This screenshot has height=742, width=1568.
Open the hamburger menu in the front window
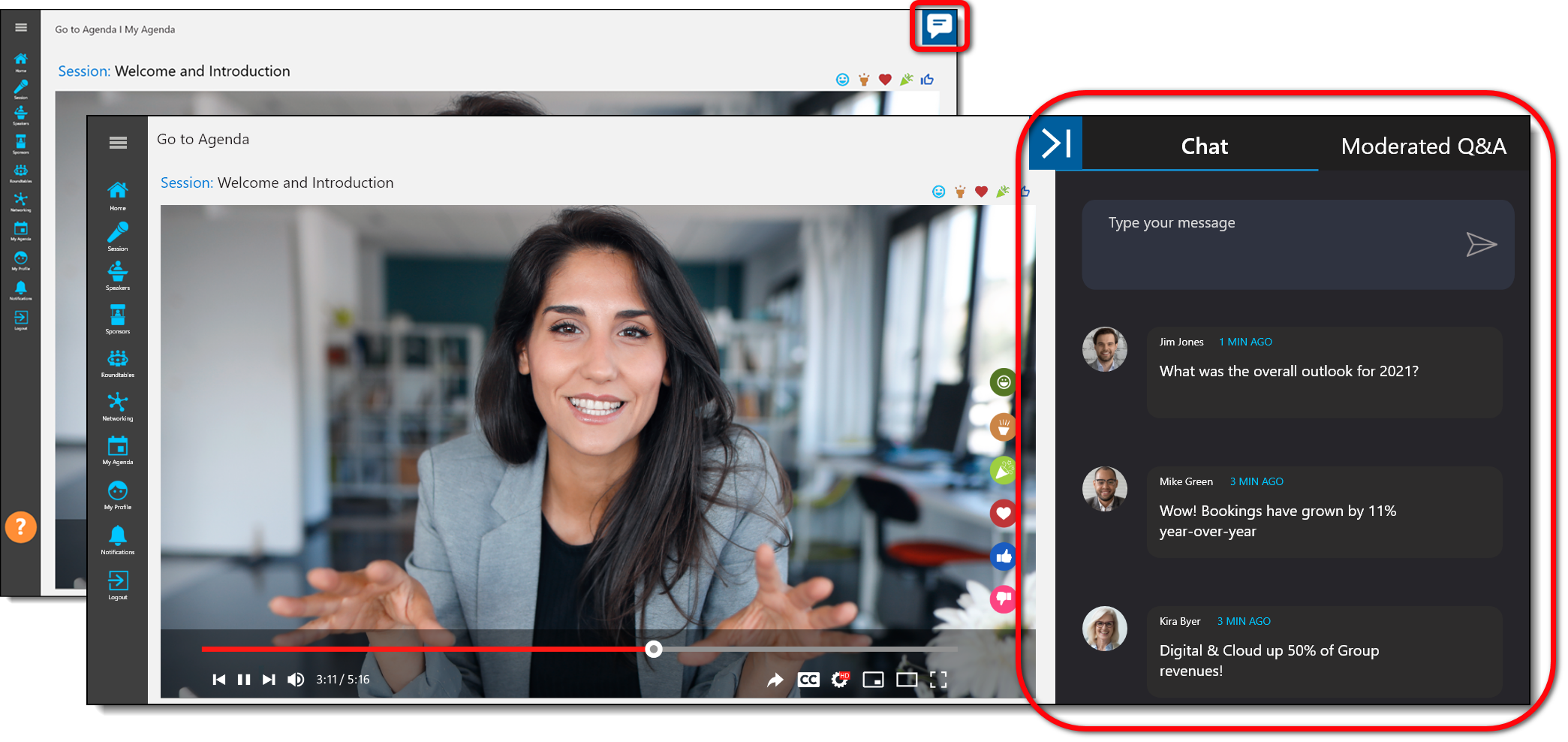tap(118, 143)
